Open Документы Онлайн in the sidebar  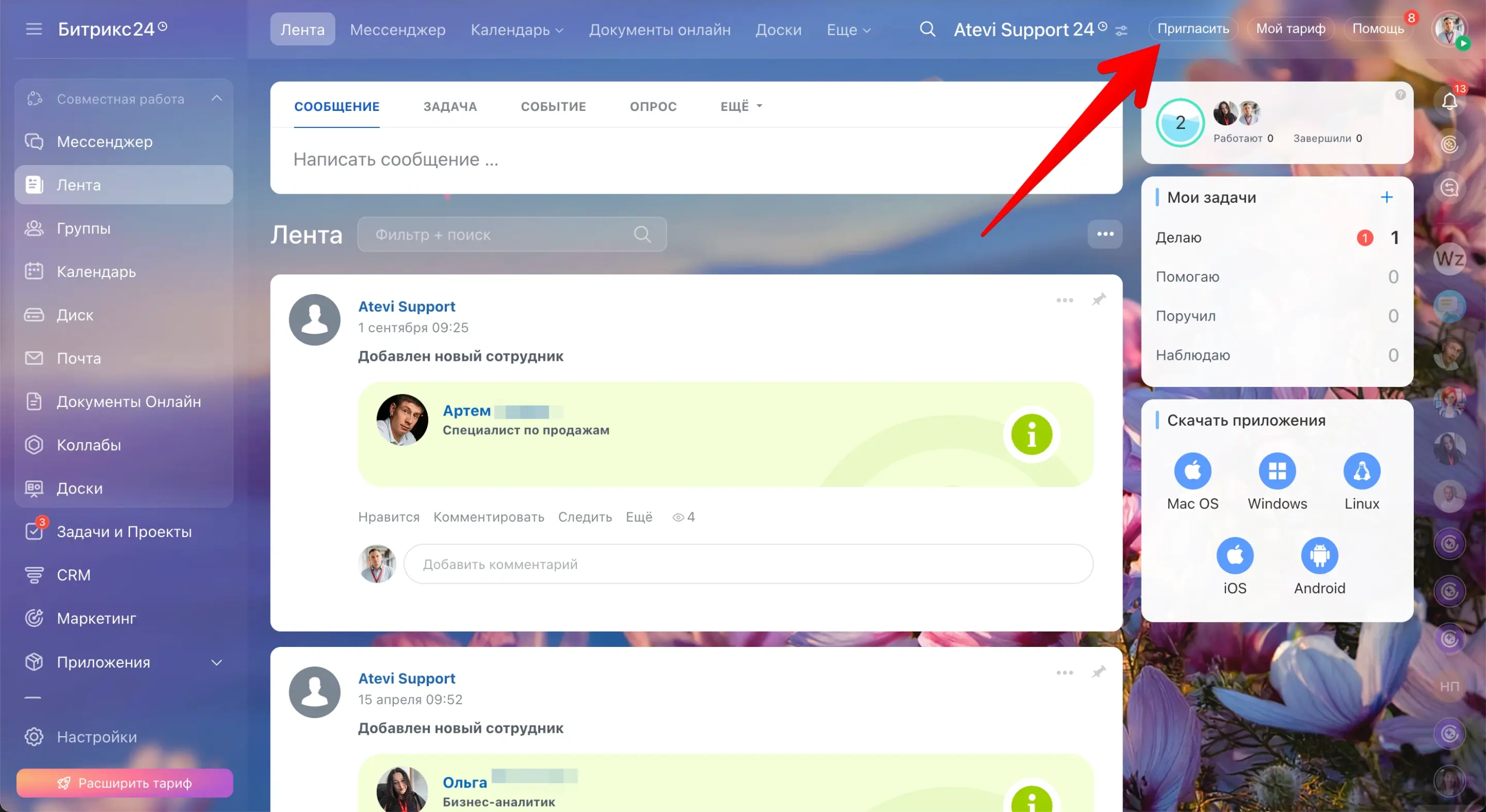click(x=124, y=401)
